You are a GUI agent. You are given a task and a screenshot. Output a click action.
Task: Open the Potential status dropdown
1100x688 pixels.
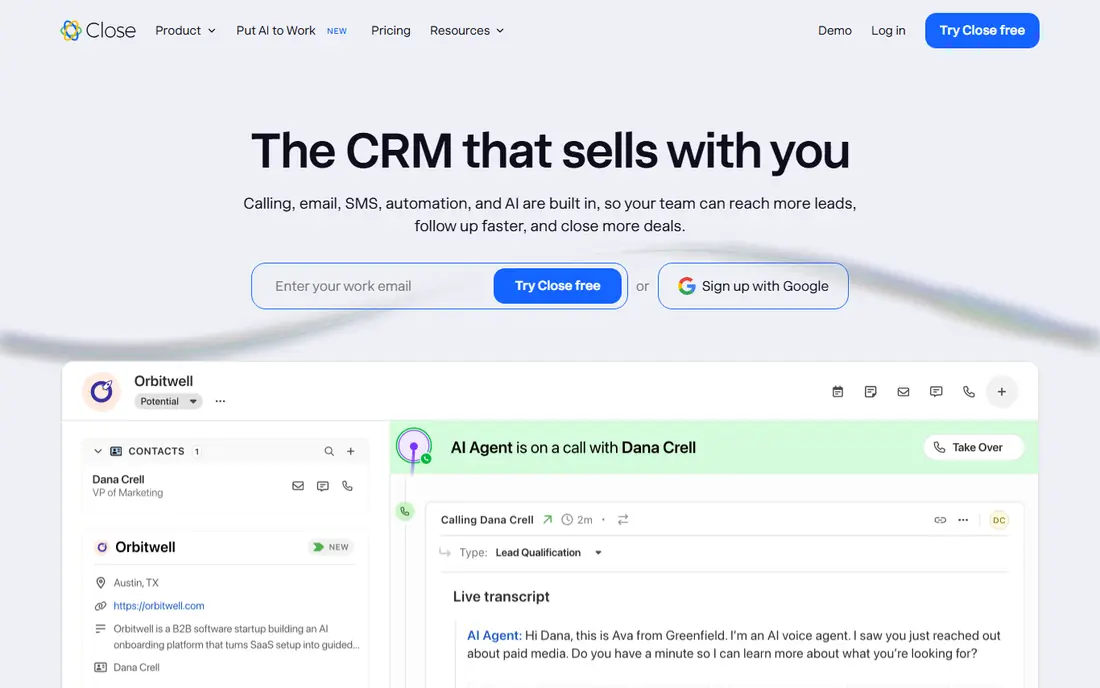pos(168,401)
